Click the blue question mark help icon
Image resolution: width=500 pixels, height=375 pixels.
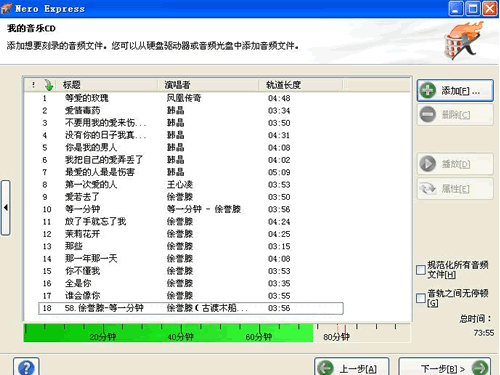point(26,368)
